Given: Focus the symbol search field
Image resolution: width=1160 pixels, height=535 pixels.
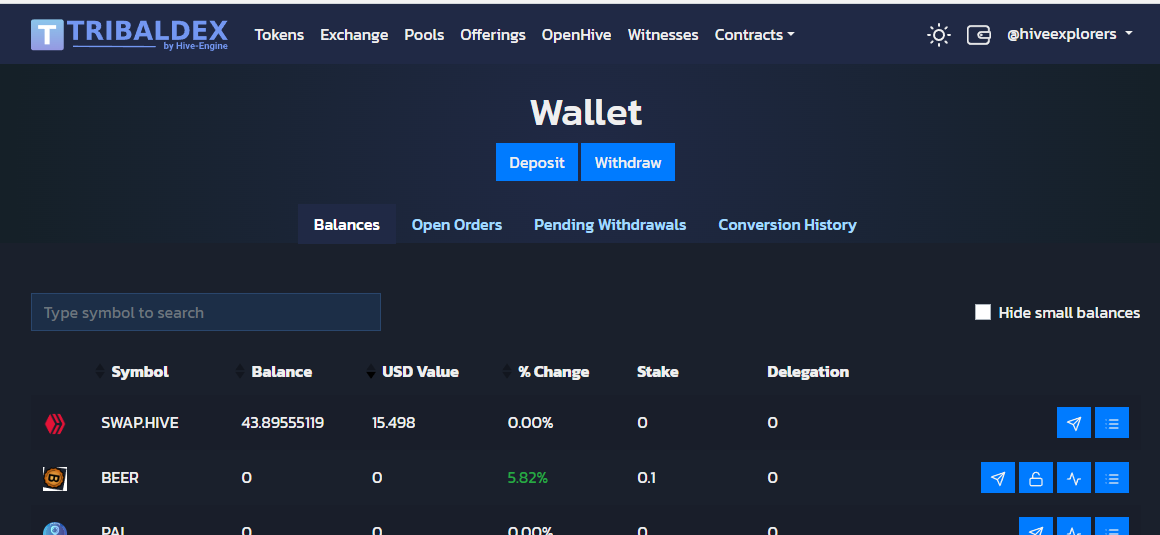Looking at the screenshot, I should pos(206,312).
